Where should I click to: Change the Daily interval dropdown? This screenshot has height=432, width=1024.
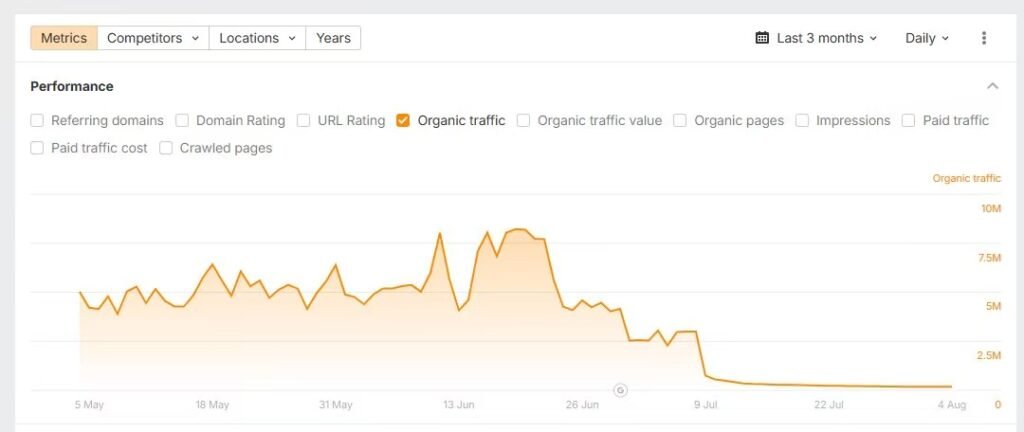click(x=927, y=38)
